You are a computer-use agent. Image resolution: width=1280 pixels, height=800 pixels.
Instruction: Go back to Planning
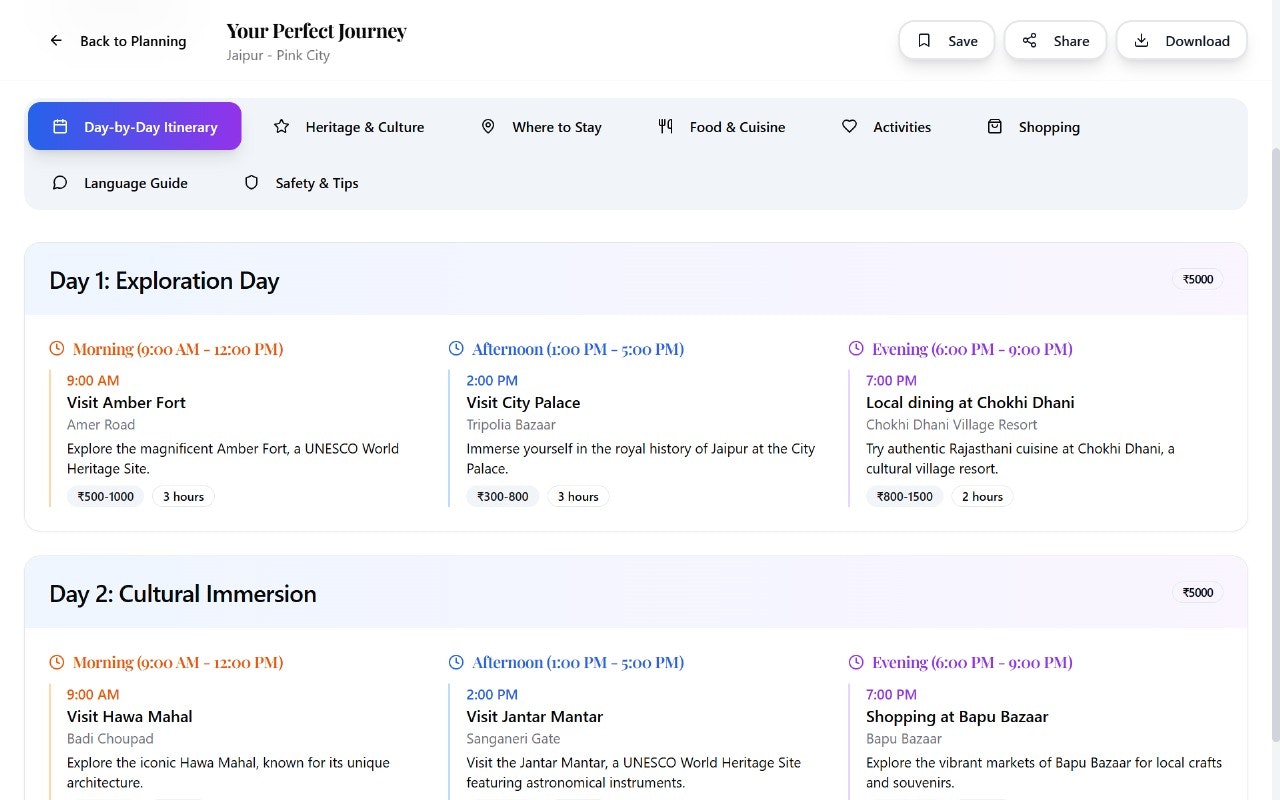118,41
